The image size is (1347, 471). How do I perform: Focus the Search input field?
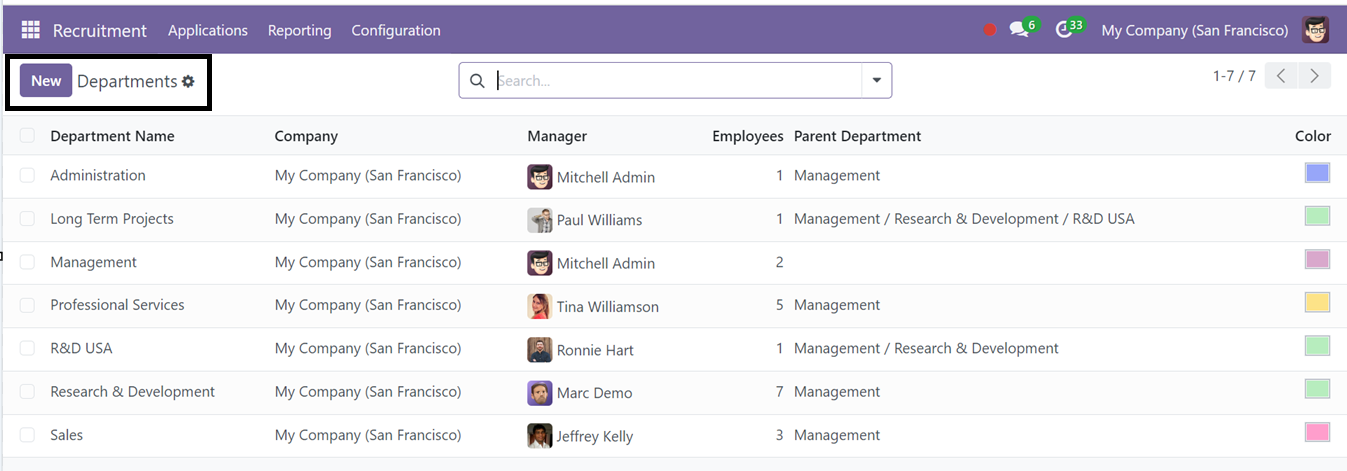[x=677, y=81]
